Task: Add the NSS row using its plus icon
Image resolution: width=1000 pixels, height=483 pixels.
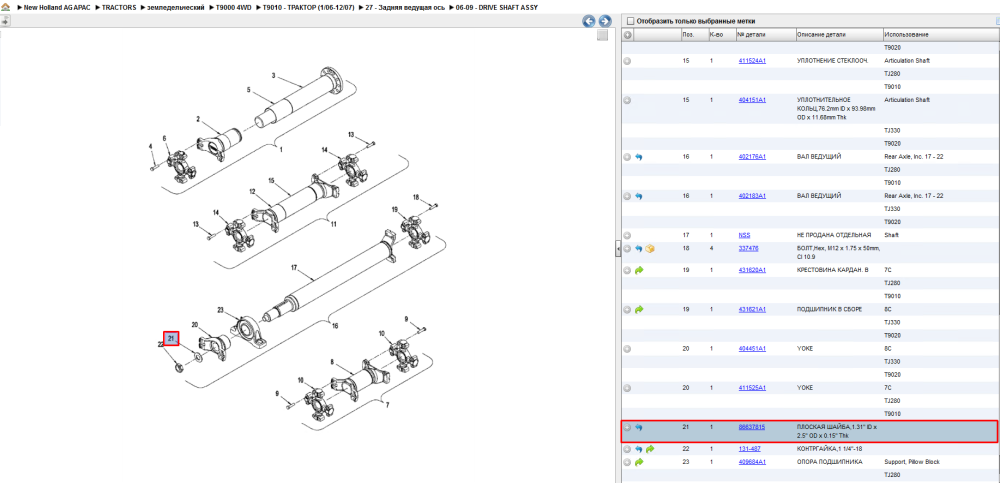Action: [x=628, y=235]
